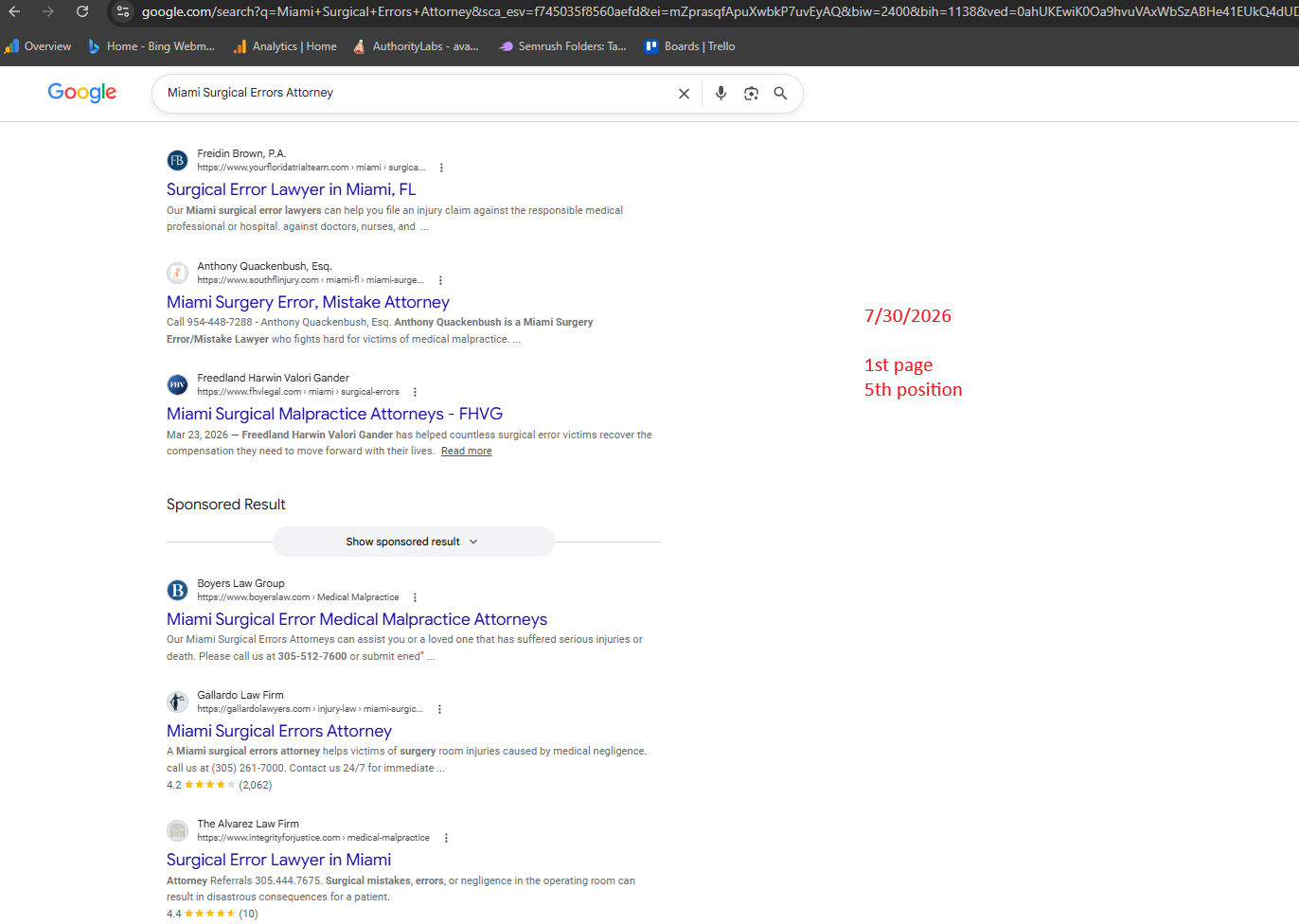
Task: Open Surgical Error Lawyer in Miami, FL link
Action: 291,189
